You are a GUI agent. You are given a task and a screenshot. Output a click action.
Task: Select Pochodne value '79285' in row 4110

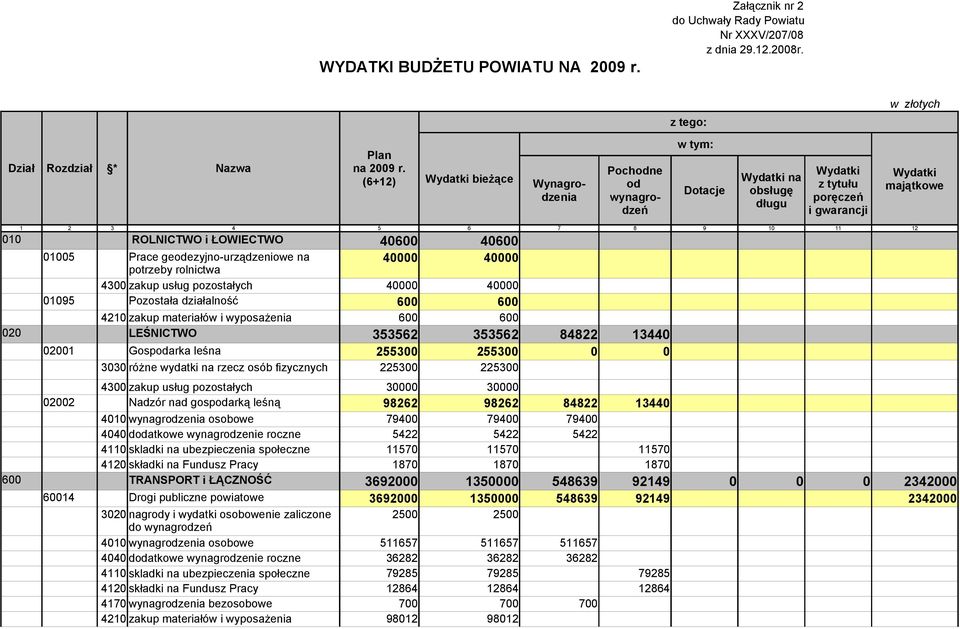click(x=654, y=573)
